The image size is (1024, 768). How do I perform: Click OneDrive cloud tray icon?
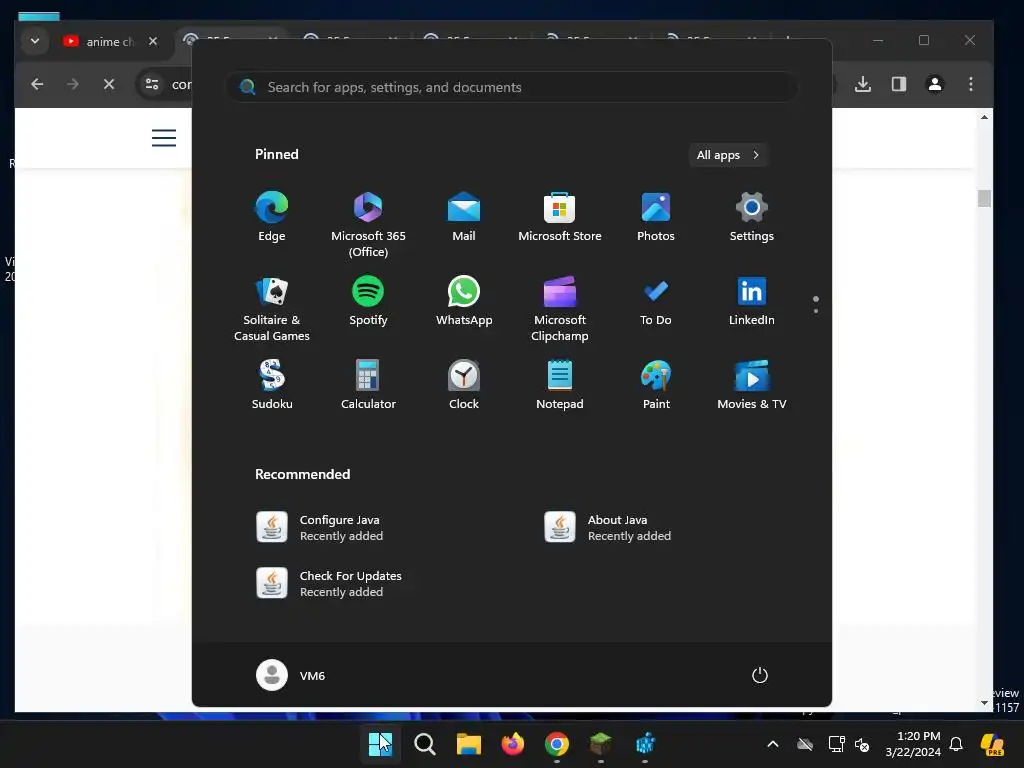(x=805, y=744)
